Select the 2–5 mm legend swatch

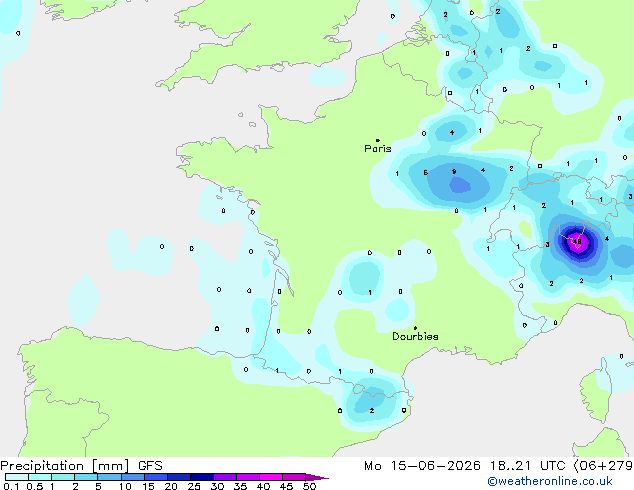tap(86, 477)
